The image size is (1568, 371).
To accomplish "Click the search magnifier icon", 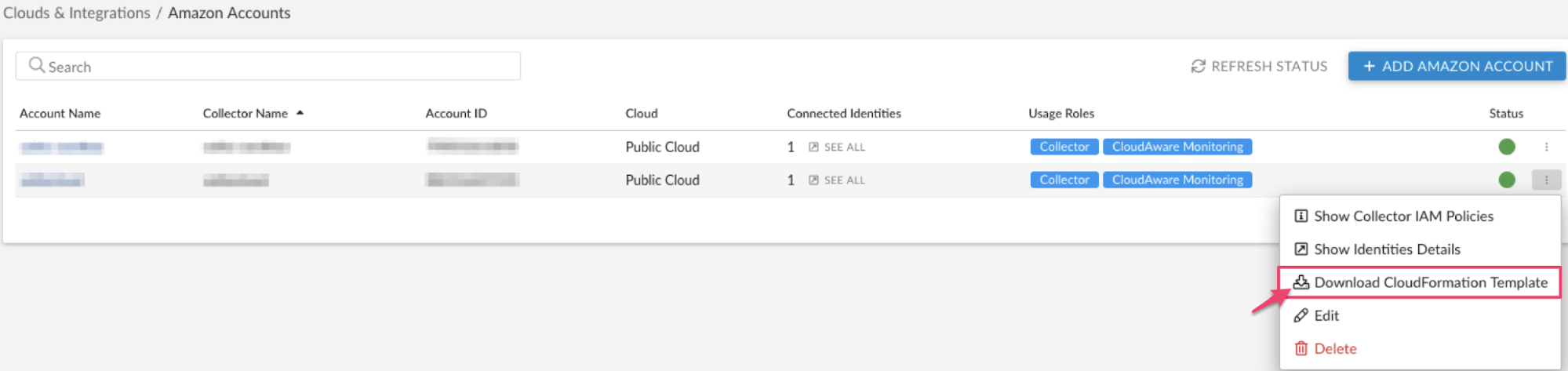I will click(x=36, y=65).
